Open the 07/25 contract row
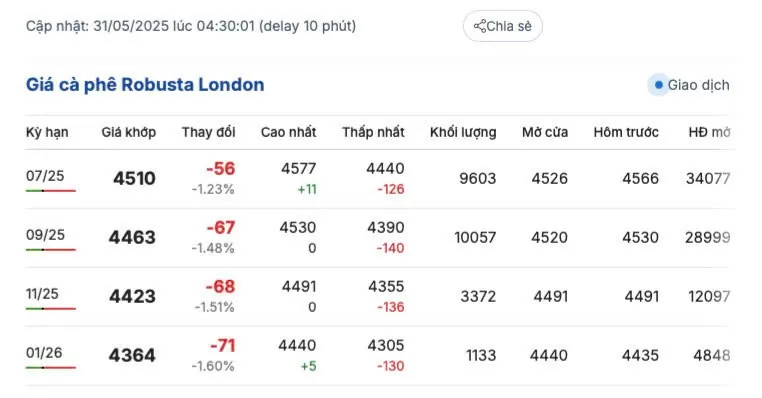This screenshot has width=762, height=398. tap(378, 179)
